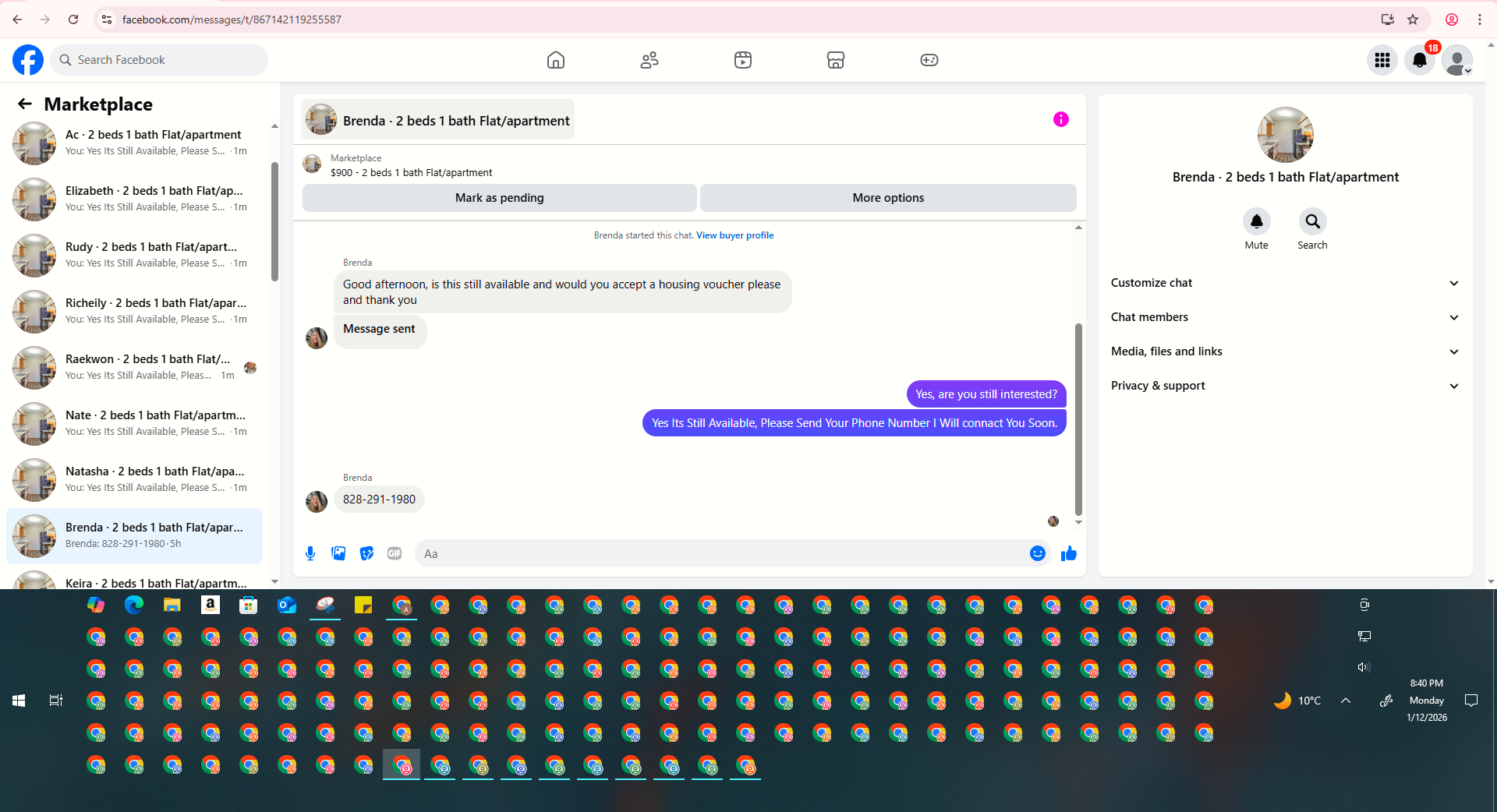Click the chat list vertical scrollbar
Viewport: 1497px width, 812px height.
274,221
